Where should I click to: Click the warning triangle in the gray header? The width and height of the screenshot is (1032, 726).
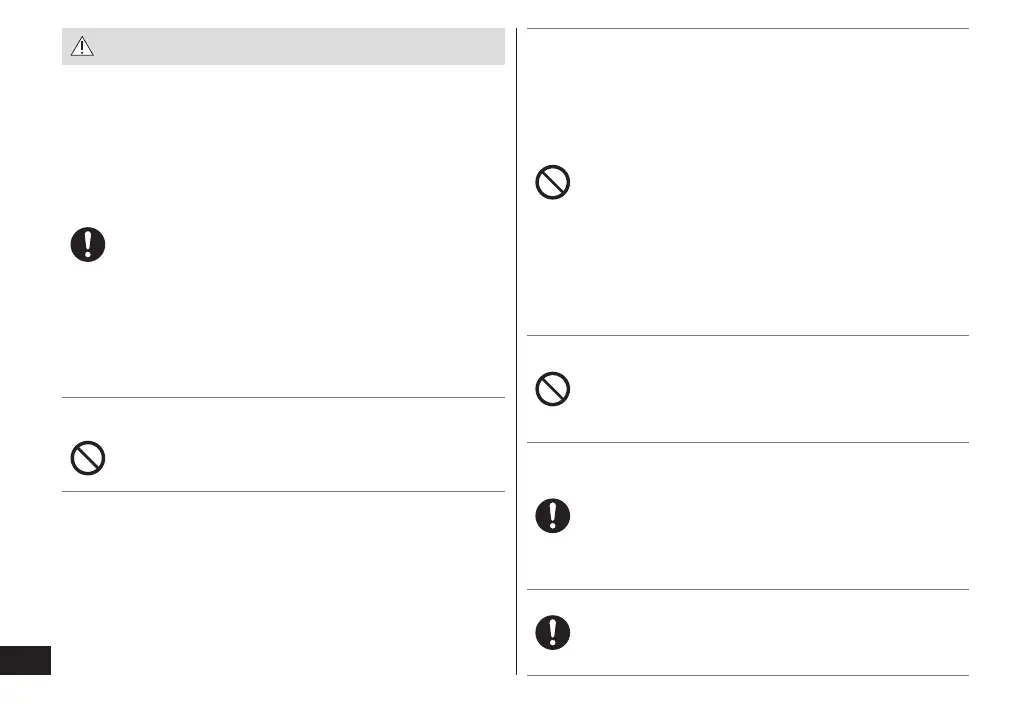tap(82, 47)
